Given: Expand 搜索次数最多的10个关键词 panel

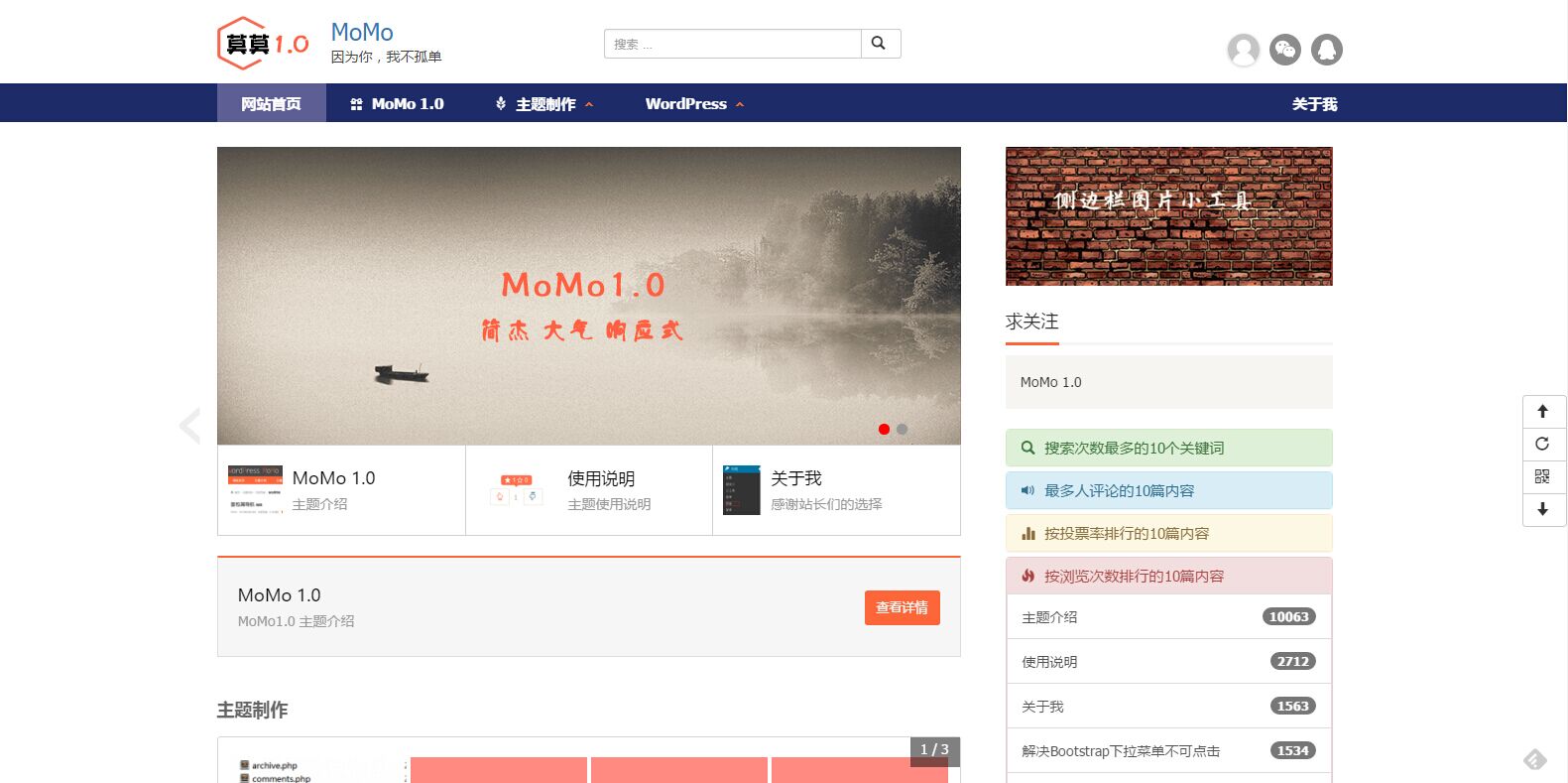Looking at the screenshot, I should coord(1167,448).
